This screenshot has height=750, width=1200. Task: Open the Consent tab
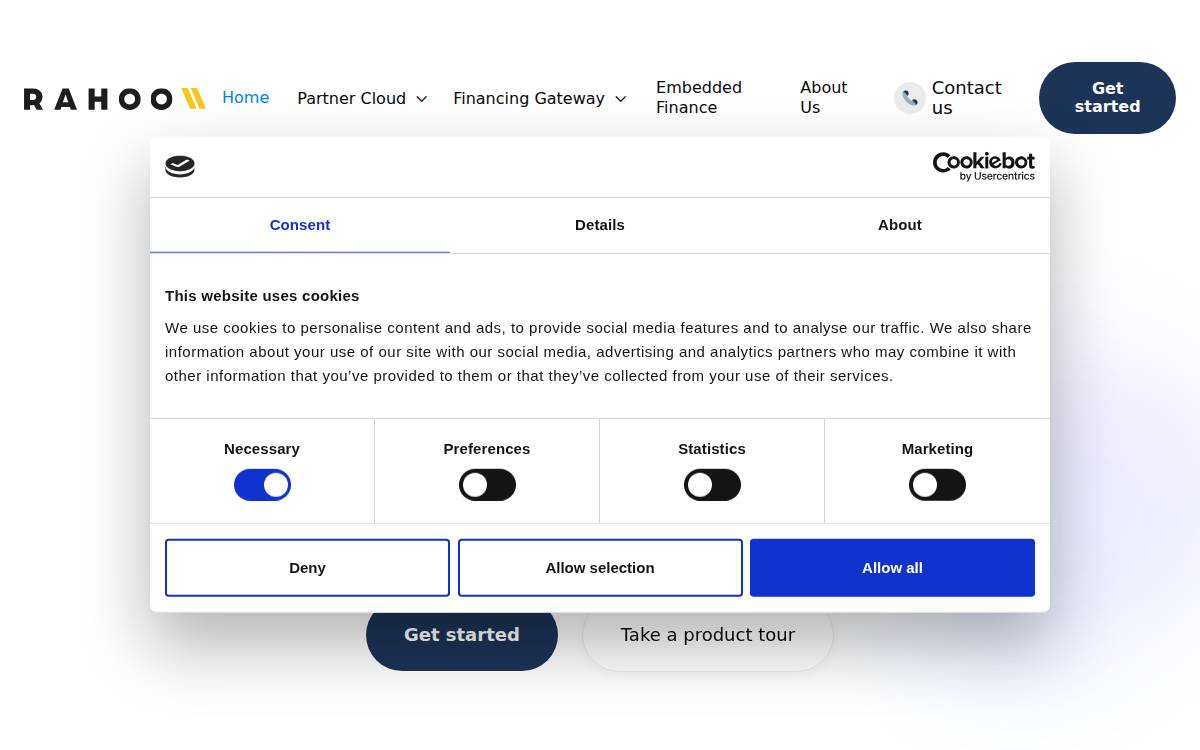[300, 225]
